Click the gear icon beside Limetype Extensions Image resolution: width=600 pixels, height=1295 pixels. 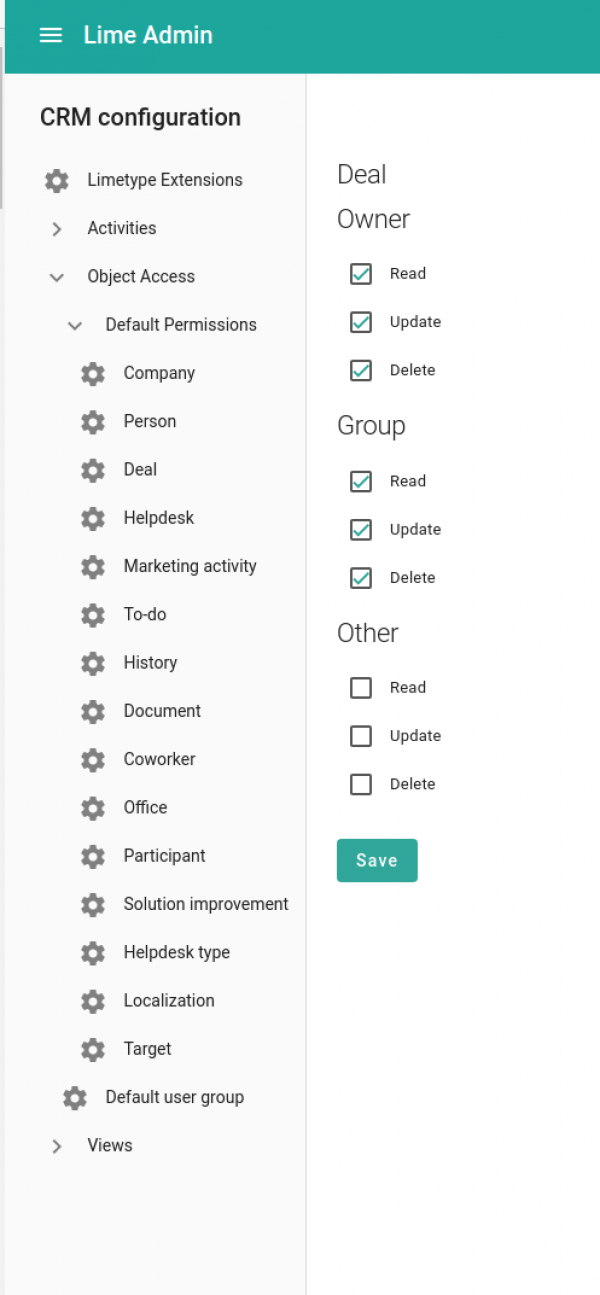click(57, 181)
